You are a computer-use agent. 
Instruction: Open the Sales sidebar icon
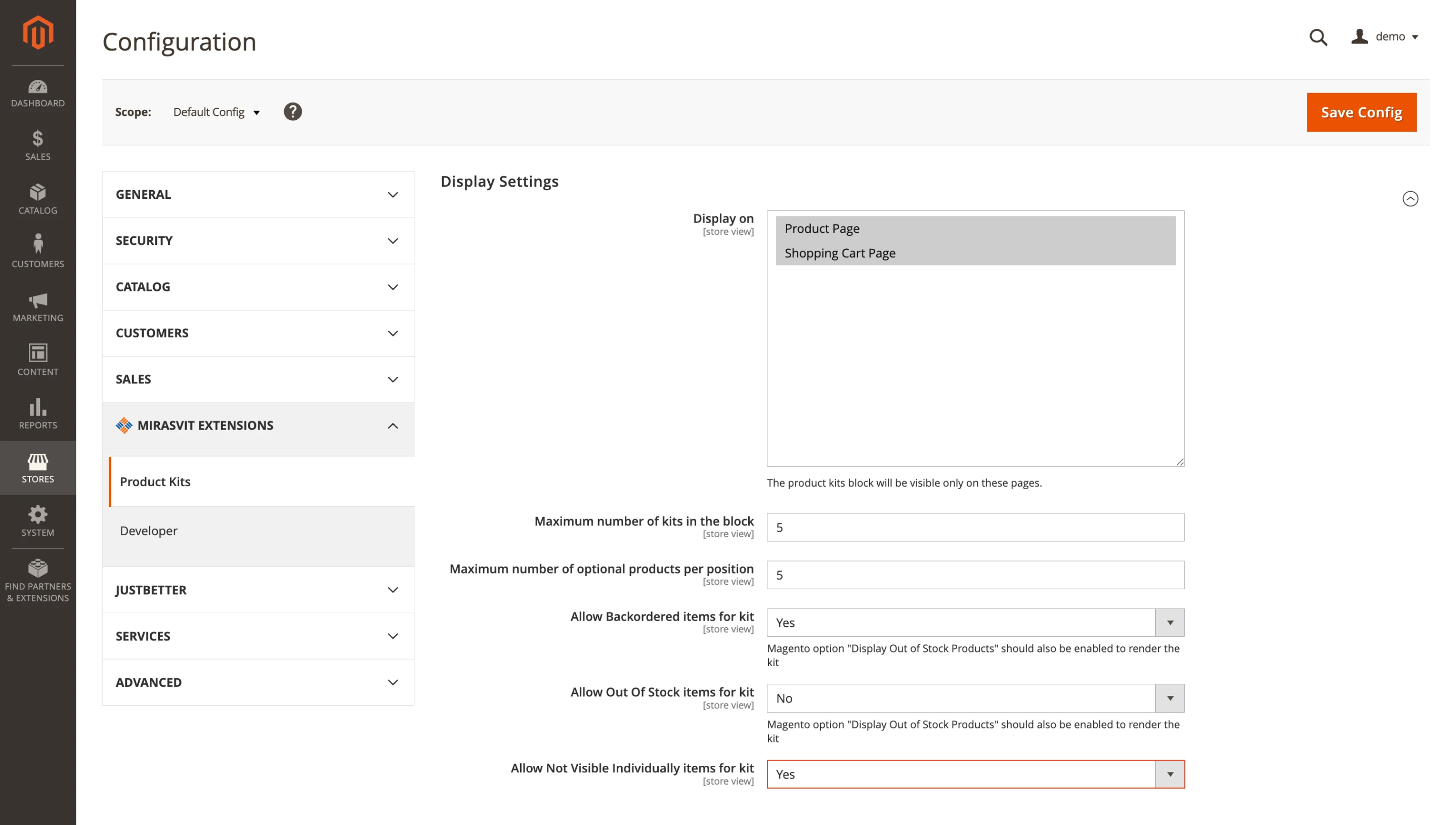[x=37, y=146]
